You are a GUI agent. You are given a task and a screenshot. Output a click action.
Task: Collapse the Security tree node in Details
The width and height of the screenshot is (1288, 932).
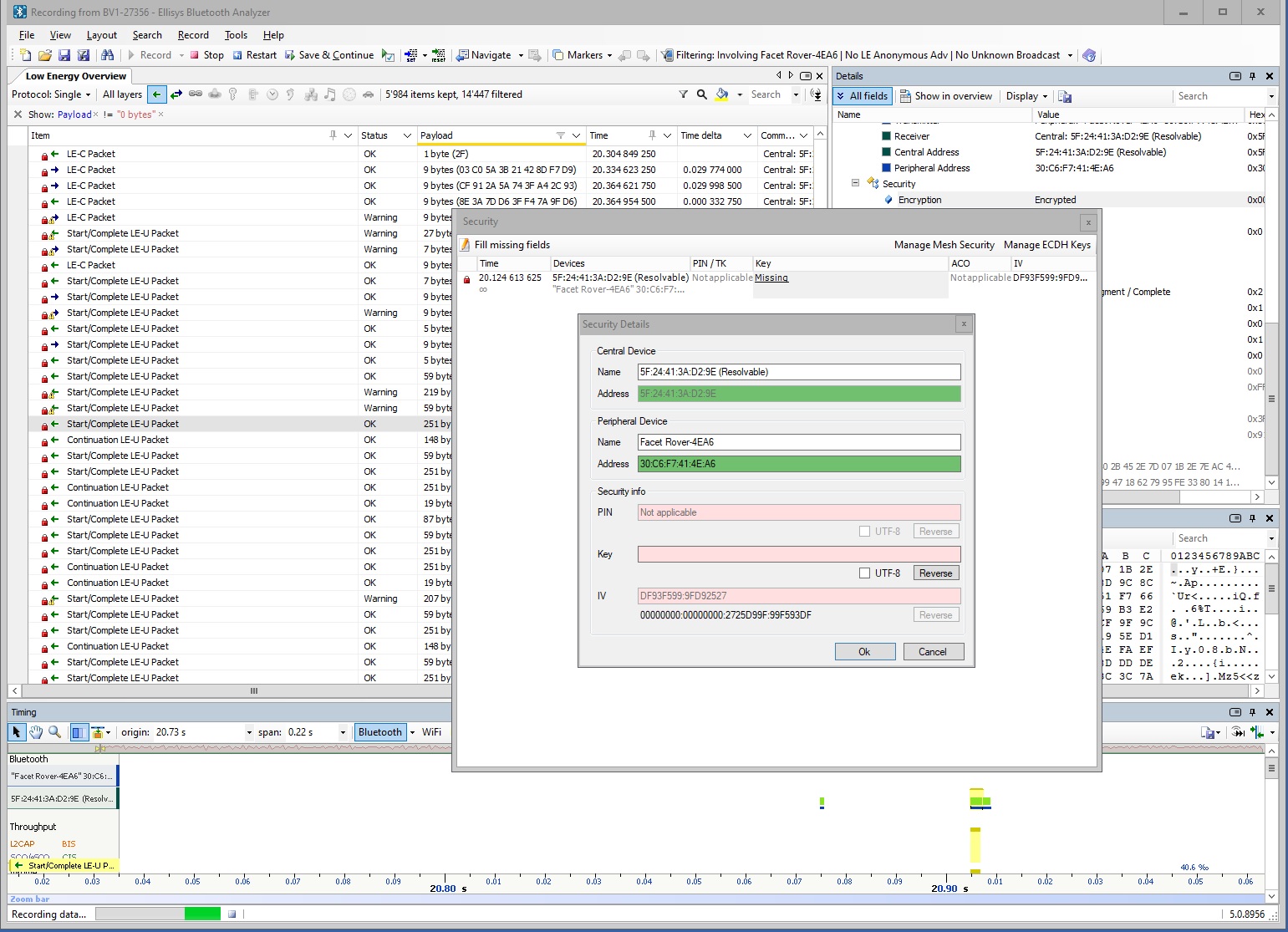point(855,183)
